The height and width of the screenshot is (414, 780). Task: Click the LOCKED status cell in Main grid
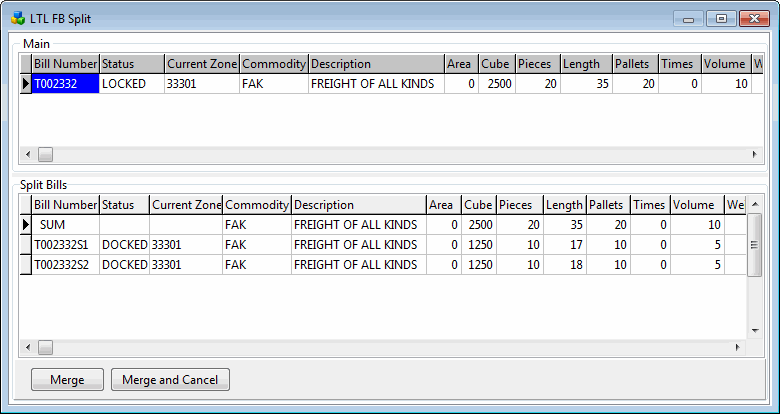tap(131, 84)
